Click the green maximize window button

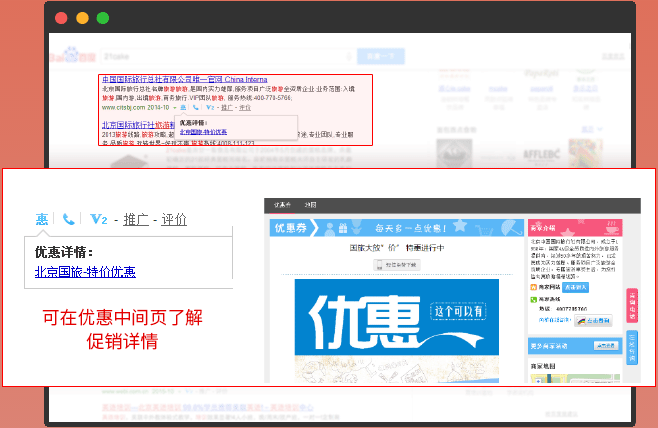tap(103, 18)
